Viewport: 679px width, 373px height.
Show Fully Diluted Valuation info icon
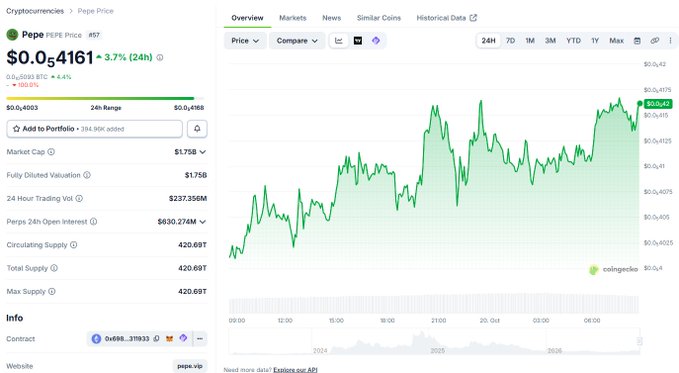pos(87,175)
